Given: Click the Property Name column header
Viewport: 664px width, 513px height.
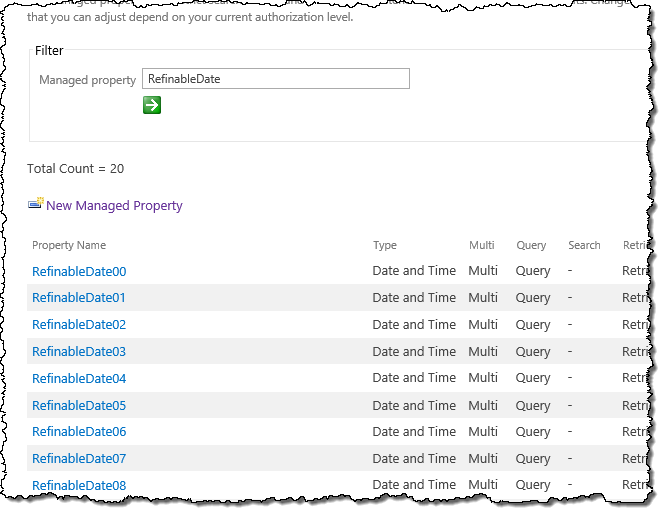Looking at the screenshot, I should coord(69,245).
